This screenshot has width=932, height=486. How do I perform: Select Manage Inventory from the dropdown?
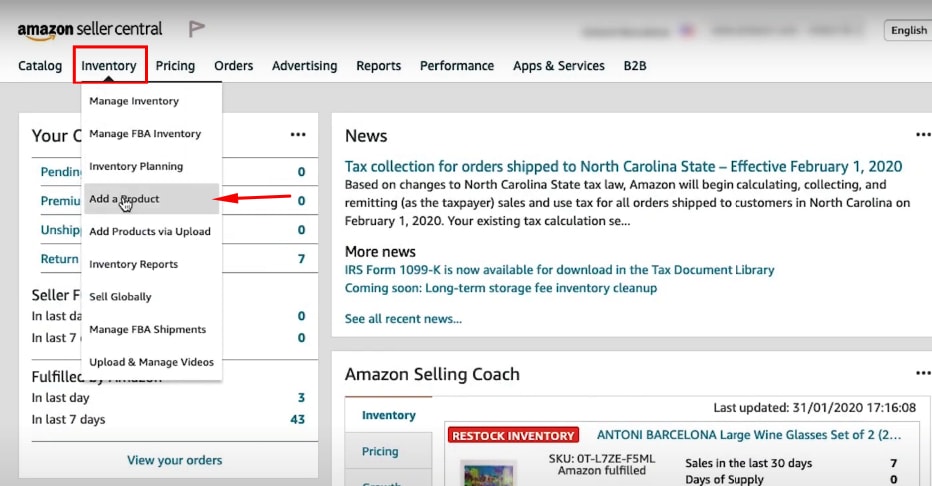pos(152,101)
